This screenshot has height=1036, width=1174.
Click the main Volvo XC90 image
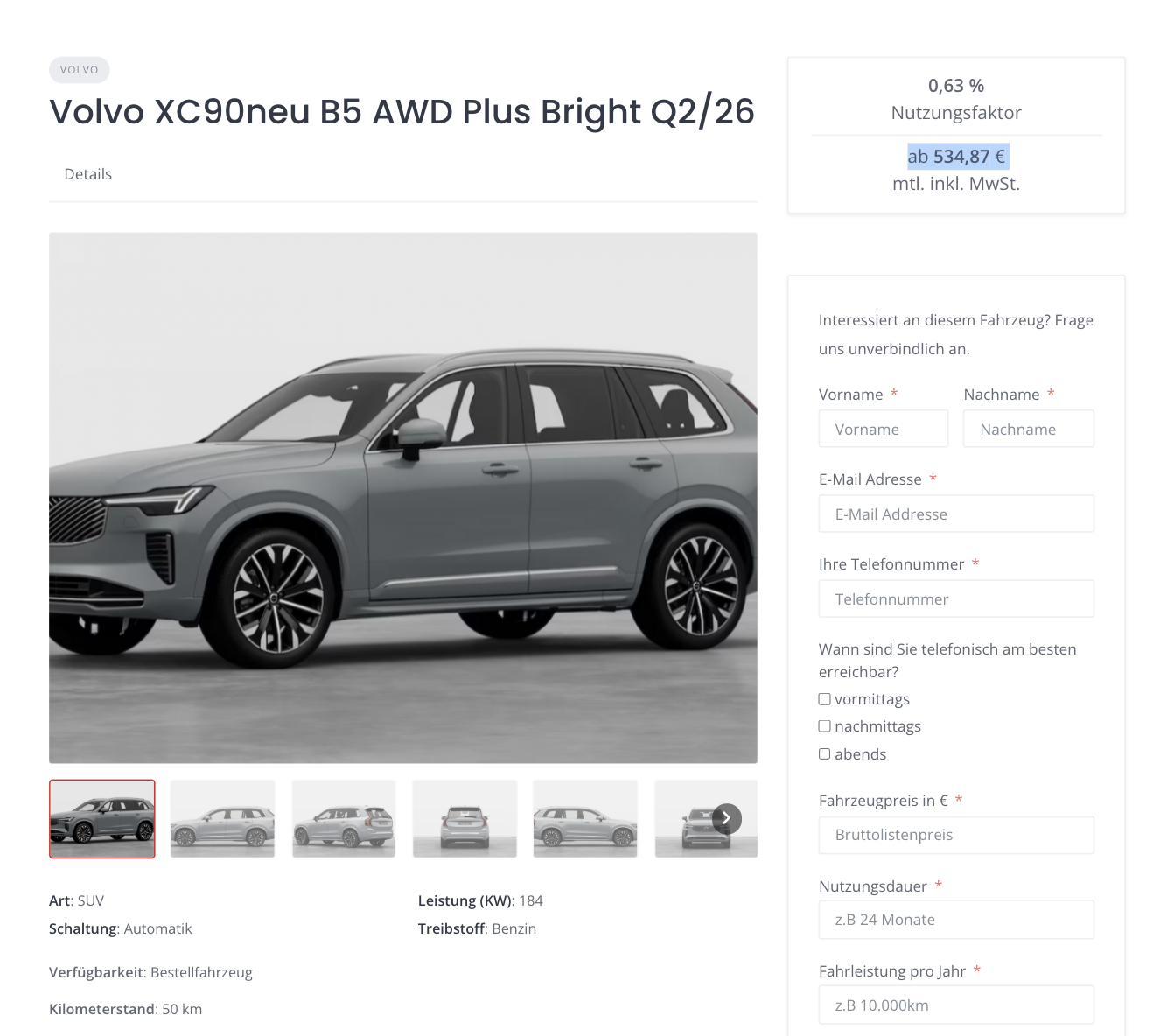click(403, 498)
